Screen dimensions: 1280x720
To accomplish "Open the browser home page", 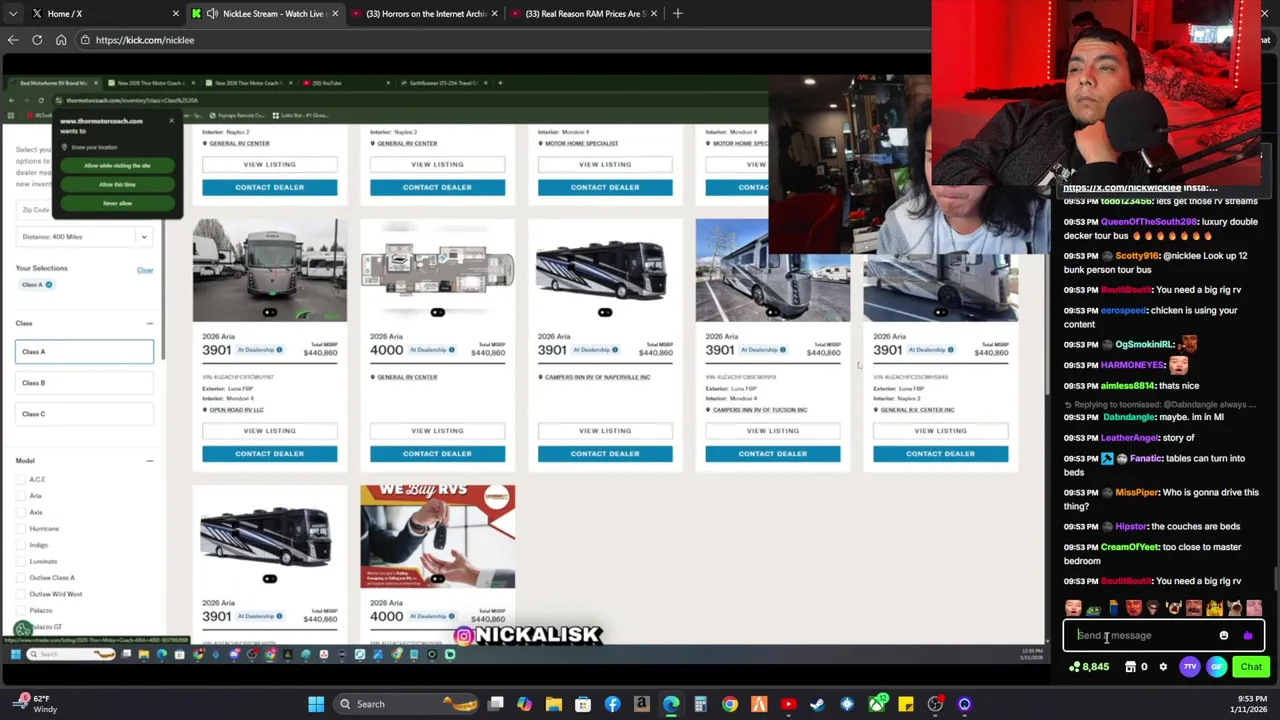I will tap(61, 40).
